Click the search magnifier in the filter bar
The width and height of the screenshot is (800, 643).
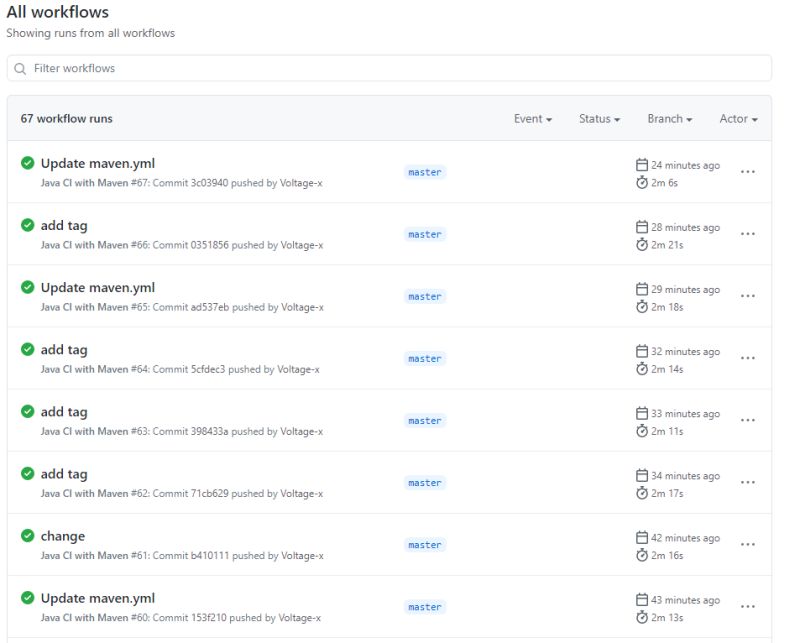point(20,67)
